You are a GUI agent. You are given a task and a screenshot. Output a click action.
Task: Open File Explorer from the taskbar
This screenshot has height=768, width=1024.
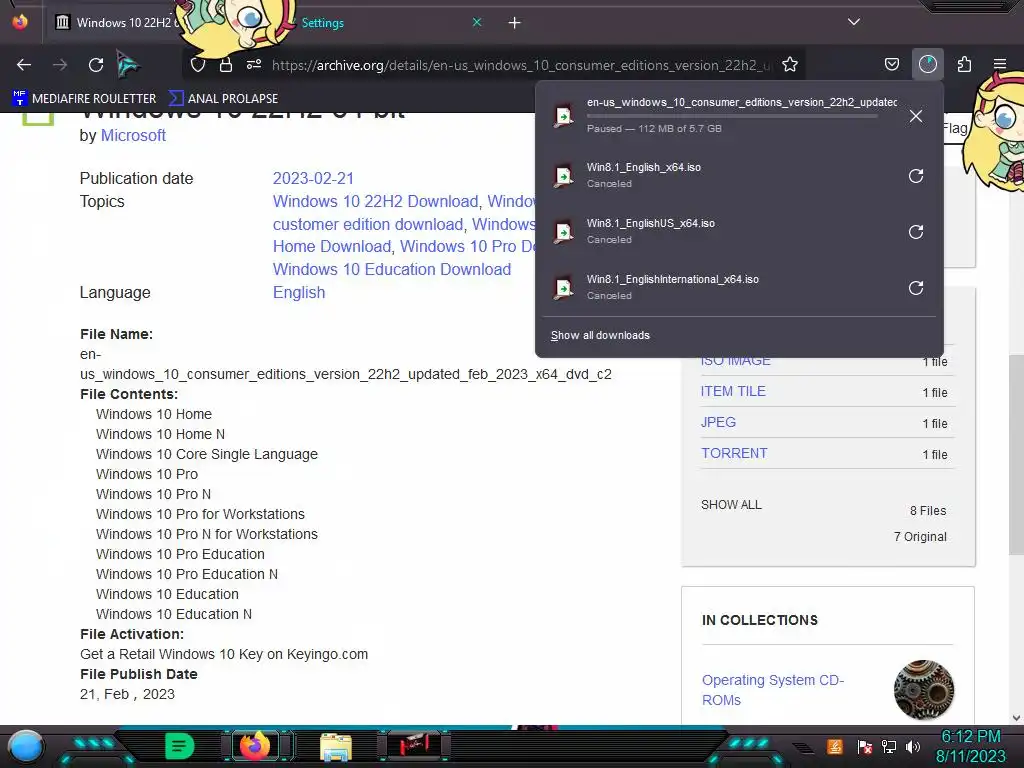point(336,747)
